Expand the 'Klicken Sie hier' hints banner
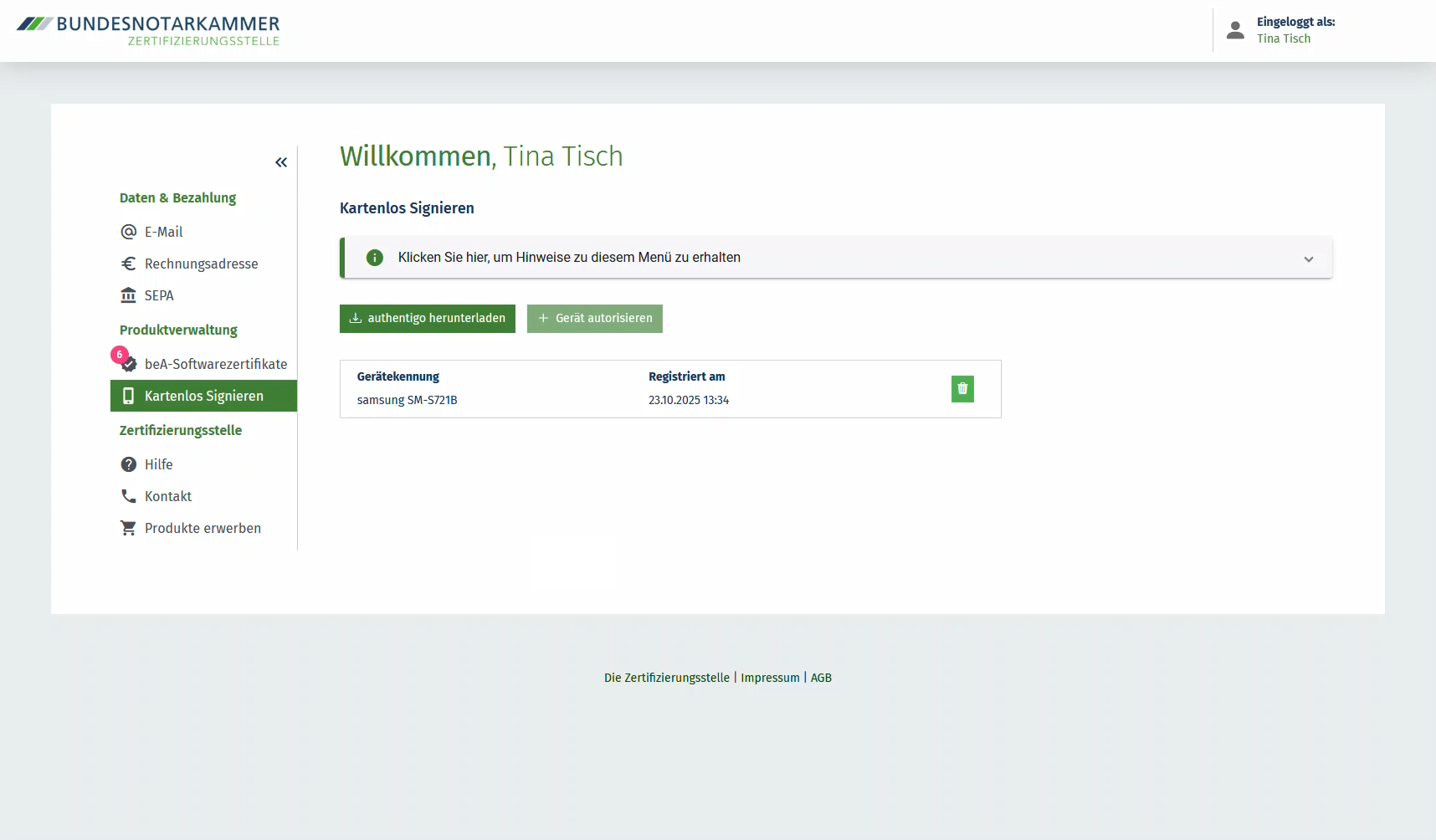Image resolution: width=1436 pixels, height=840 pixels. click(x=569, y=258)
